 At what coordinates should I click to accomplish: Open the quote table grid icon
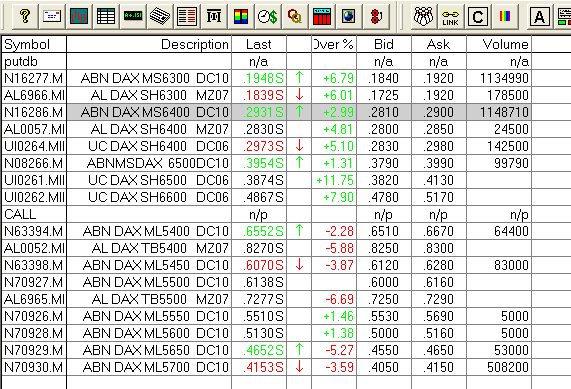point(106,16)
